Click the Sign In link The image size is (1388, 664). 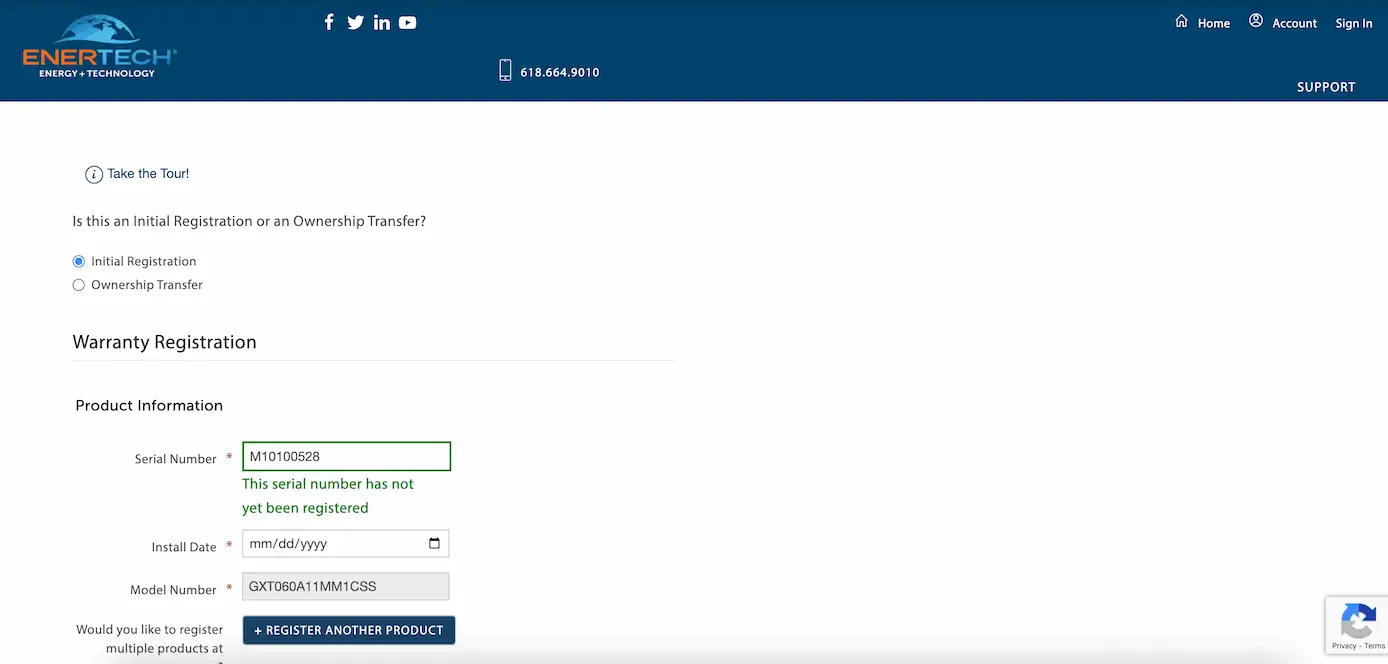[x=1354, y=23]
